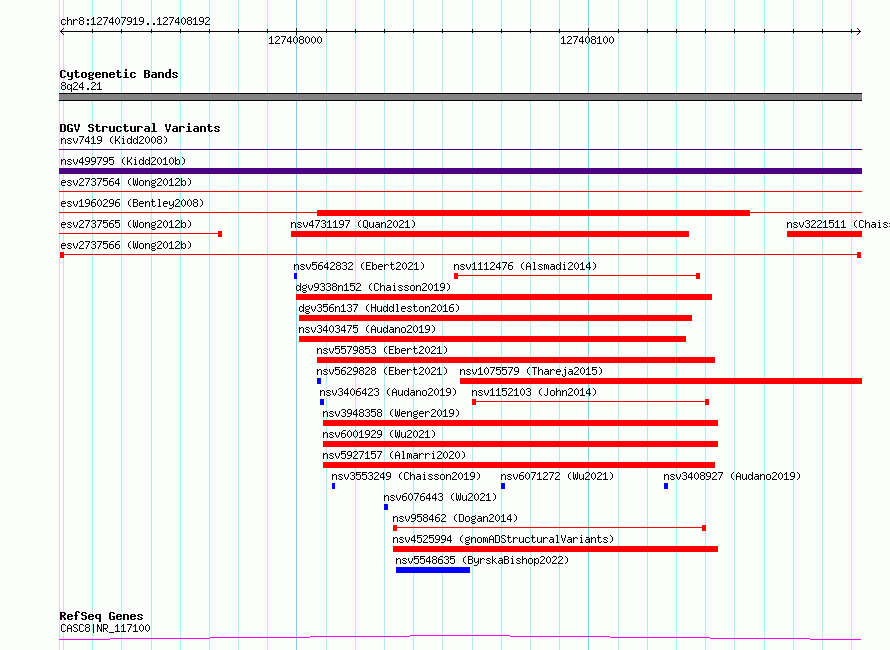Click the nsv3221511 variant label
This screenshot has height=650, width=890.
[x=838, y=224]
